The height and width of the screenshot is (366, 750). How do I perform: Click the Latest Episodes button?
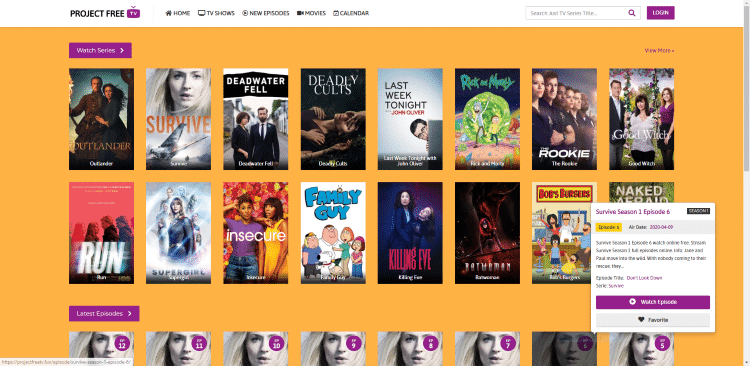(104, 313)
